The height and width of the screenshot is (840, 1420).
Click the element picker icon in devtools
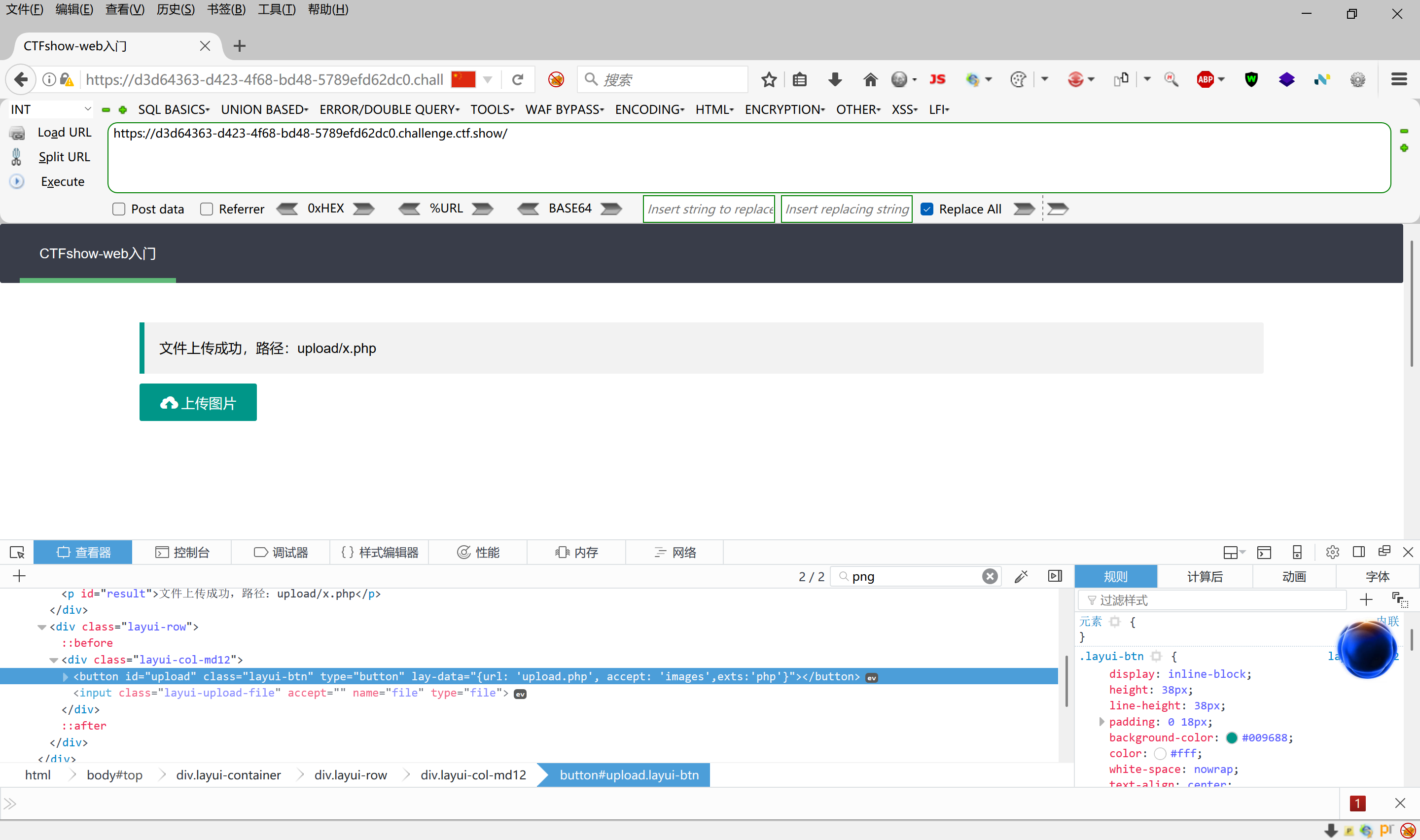17,552
